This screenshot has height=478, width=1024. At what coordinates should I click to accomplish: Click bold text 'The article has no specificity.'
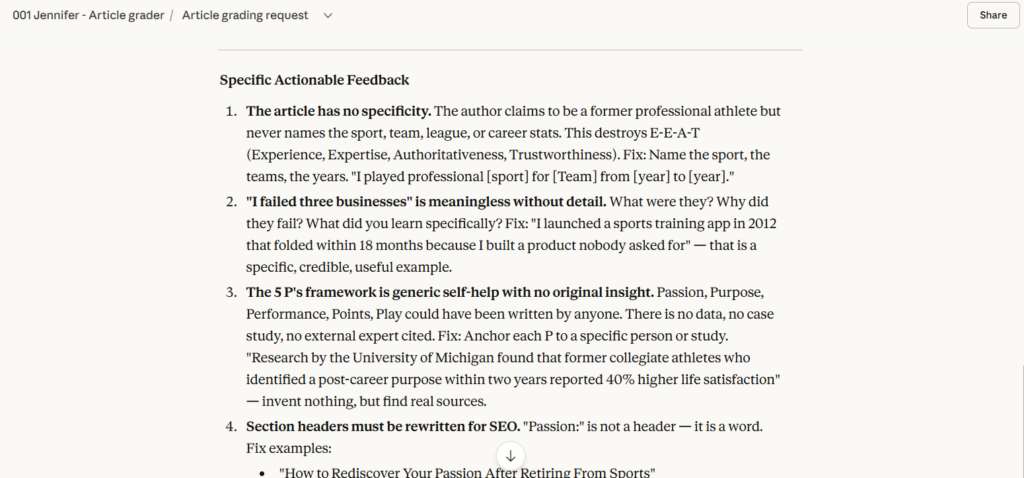(339, 111)
